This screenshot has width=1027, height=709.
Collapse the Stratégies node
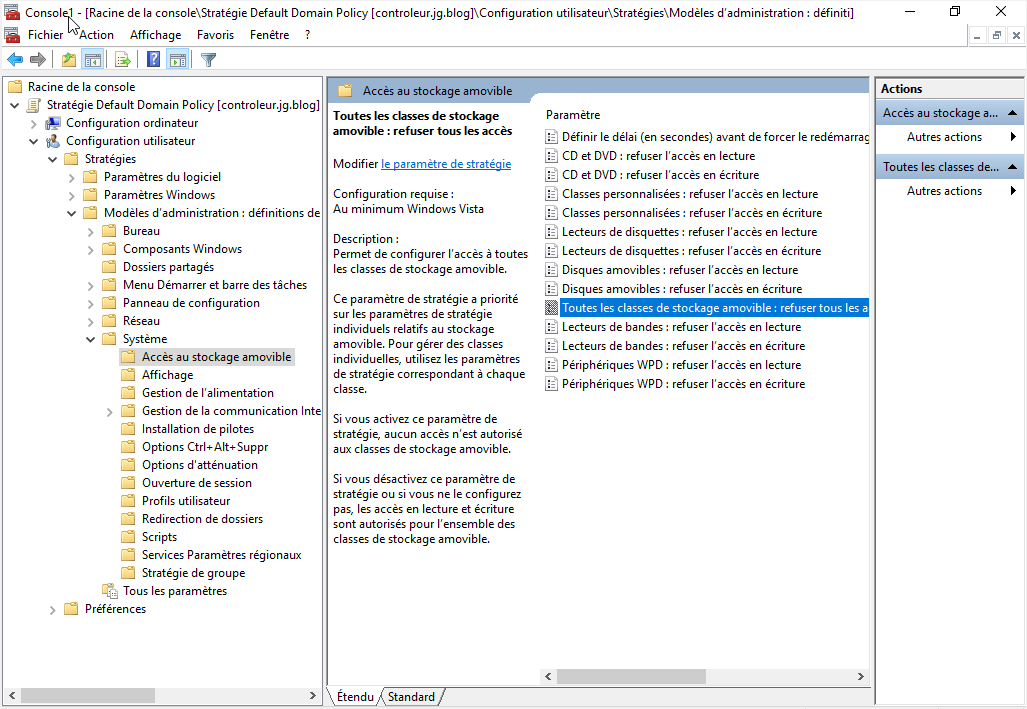click(53, 159)
